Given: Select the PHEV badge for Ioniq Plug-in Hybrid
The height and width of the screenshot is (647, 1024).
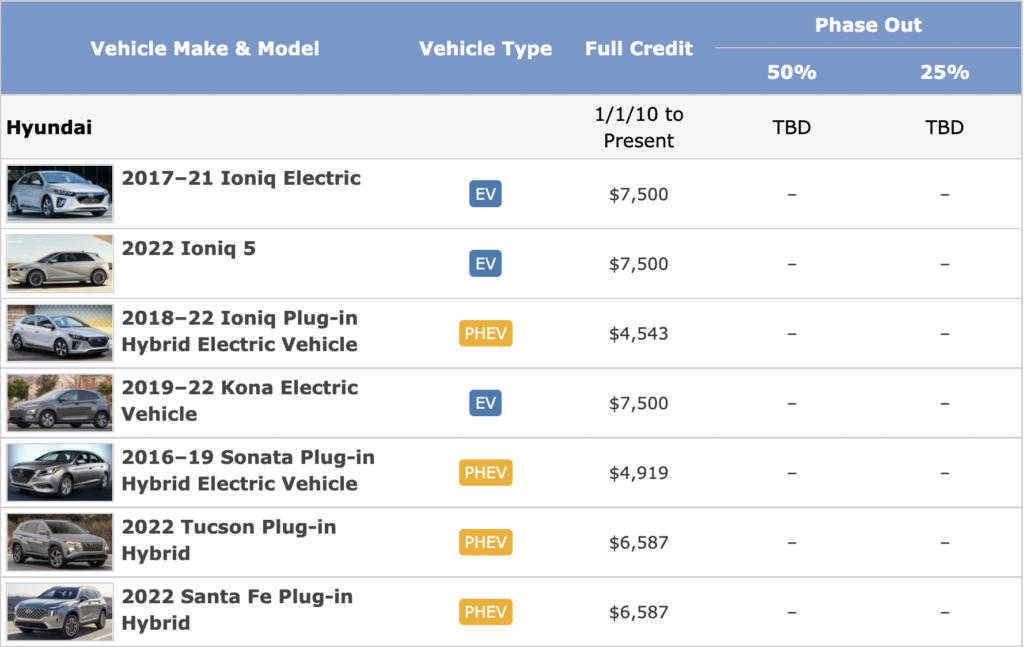Looking at the screenshot, I should coord(485,333).
